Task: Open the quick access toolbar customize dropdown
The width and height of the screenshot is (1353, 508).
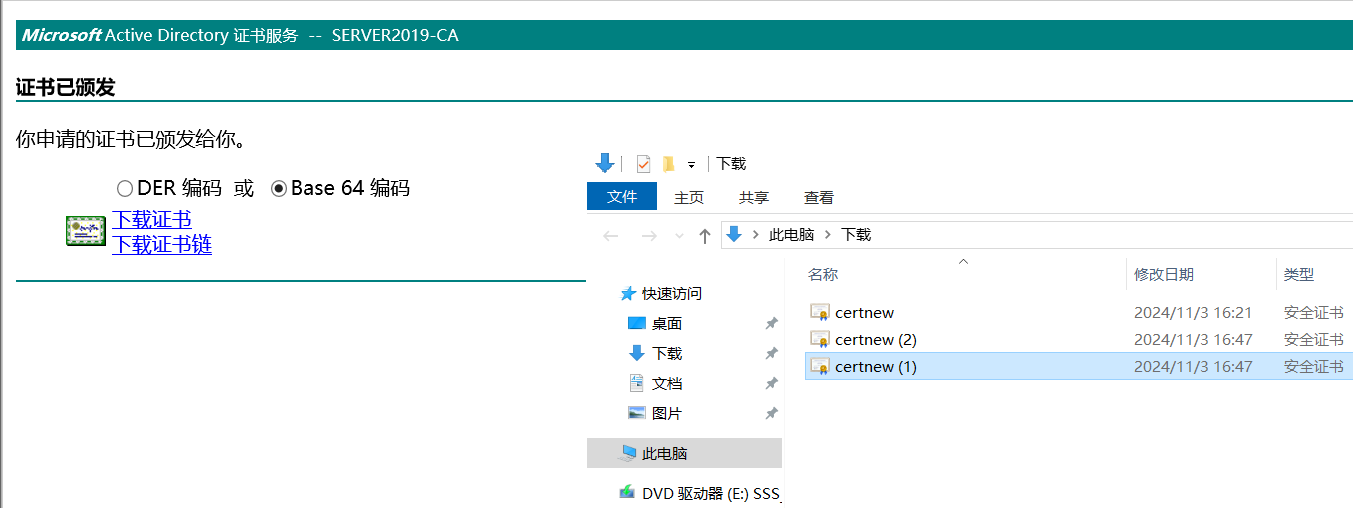Action: coord(691,165)
